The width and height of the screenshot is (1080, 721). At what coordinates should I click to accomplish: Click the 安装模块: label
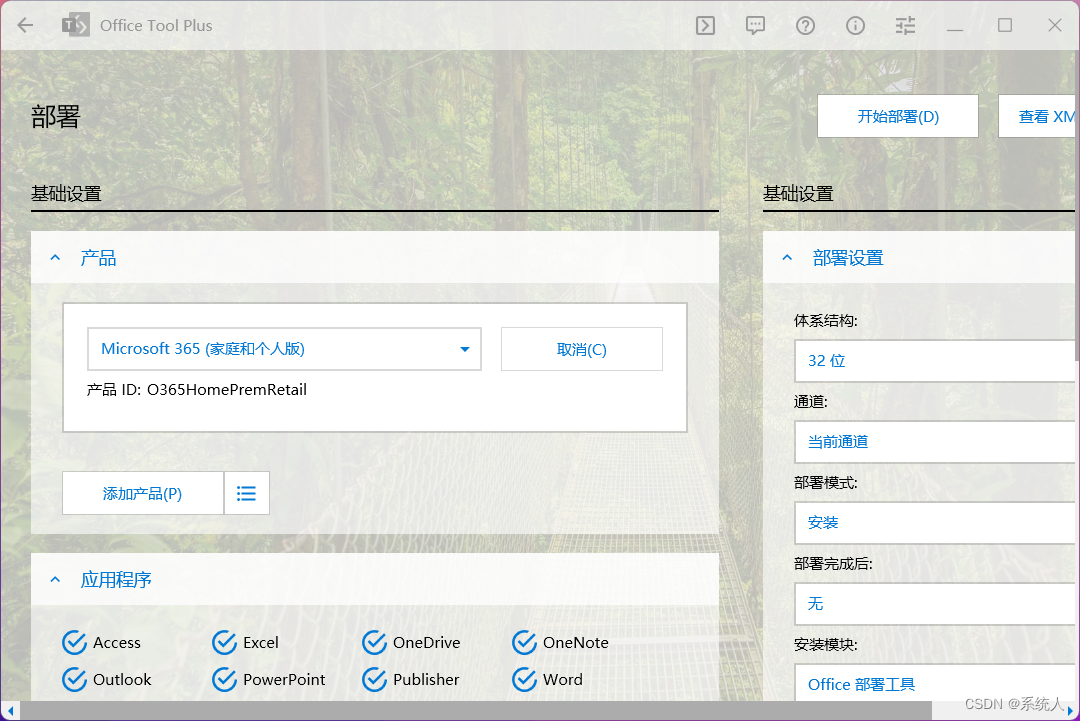pos(826,645)
